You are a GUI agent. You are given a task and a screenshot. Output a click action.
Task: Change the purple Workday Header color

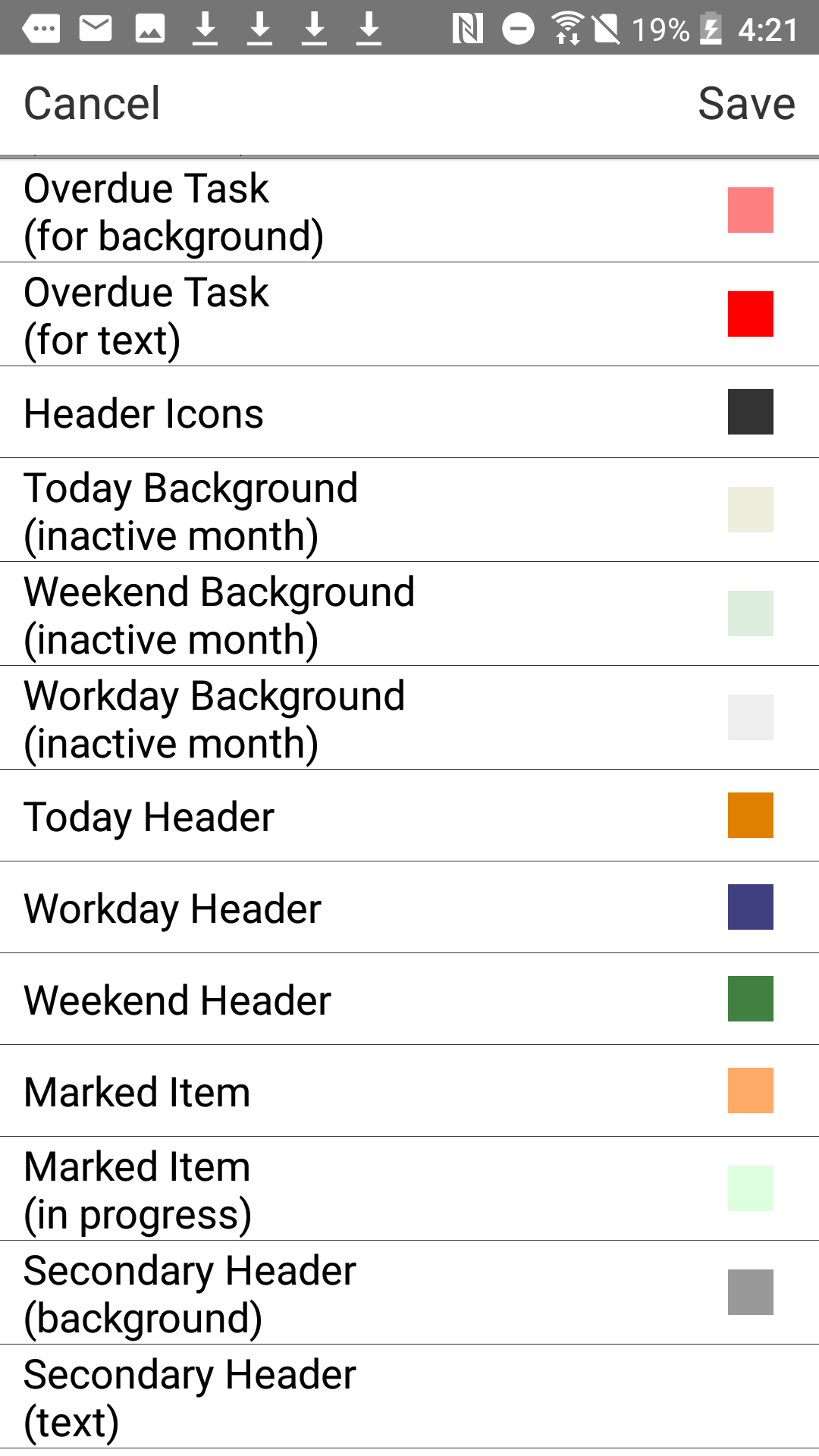pos(750,907)
